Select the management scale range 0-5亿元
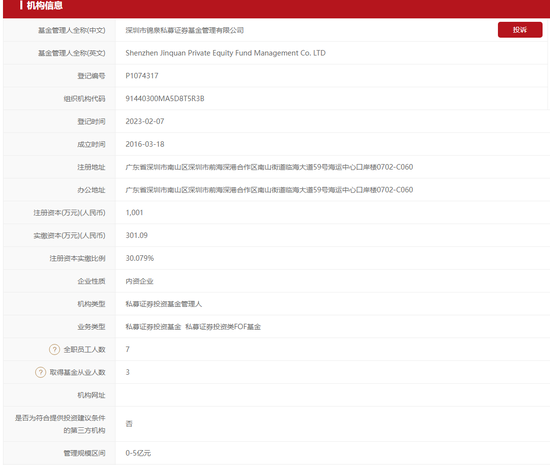This screenshot has width=550, height=465. [x=138, y=453]
